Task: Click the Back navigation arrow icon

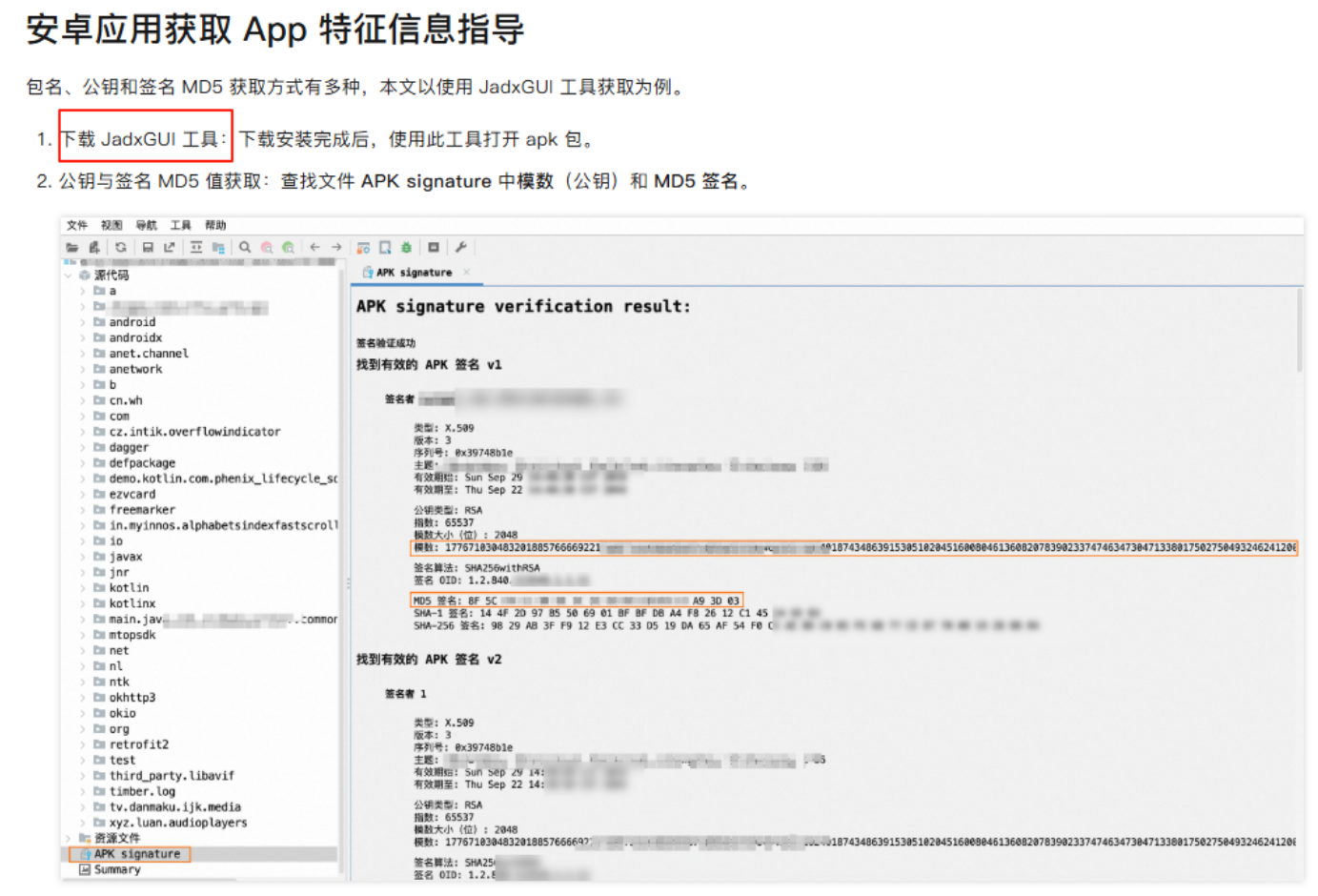Action: 314,247
